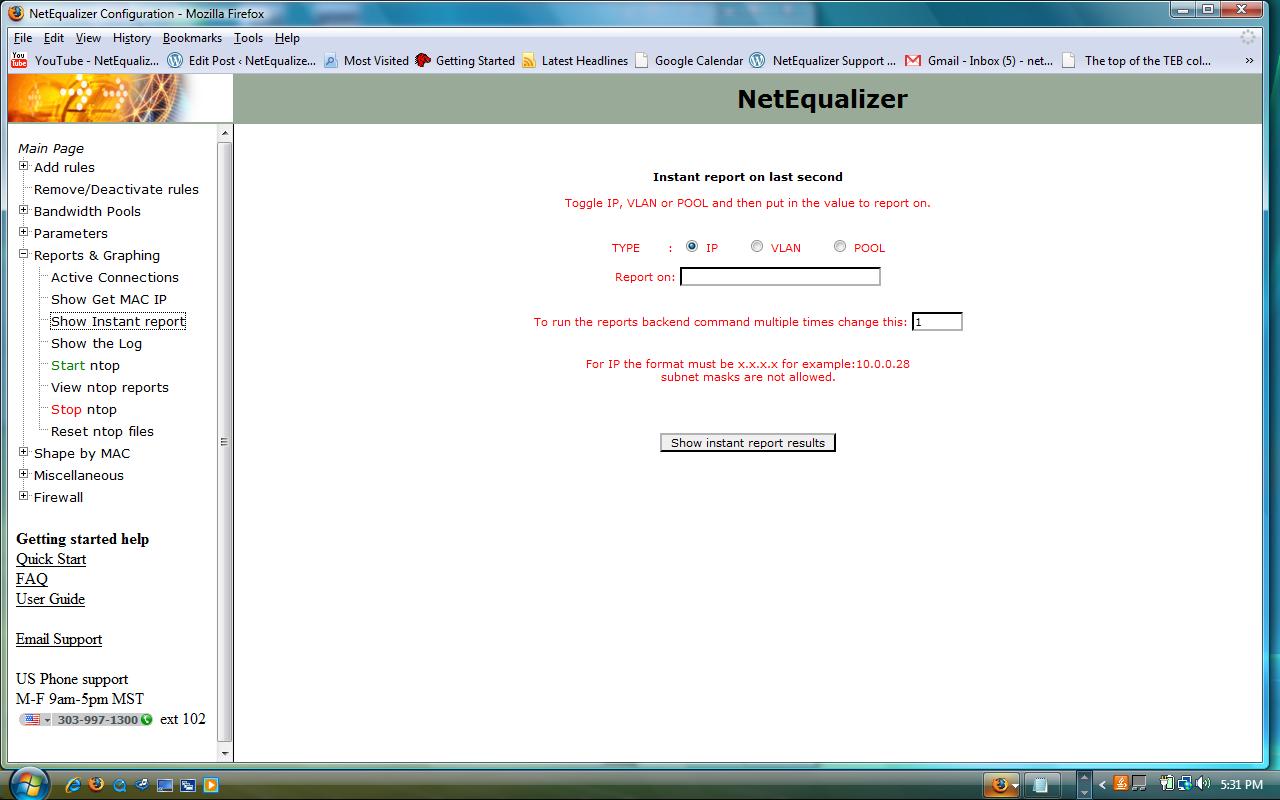Open the Tools menu
1280x800 pixels.
click(248, 38)
